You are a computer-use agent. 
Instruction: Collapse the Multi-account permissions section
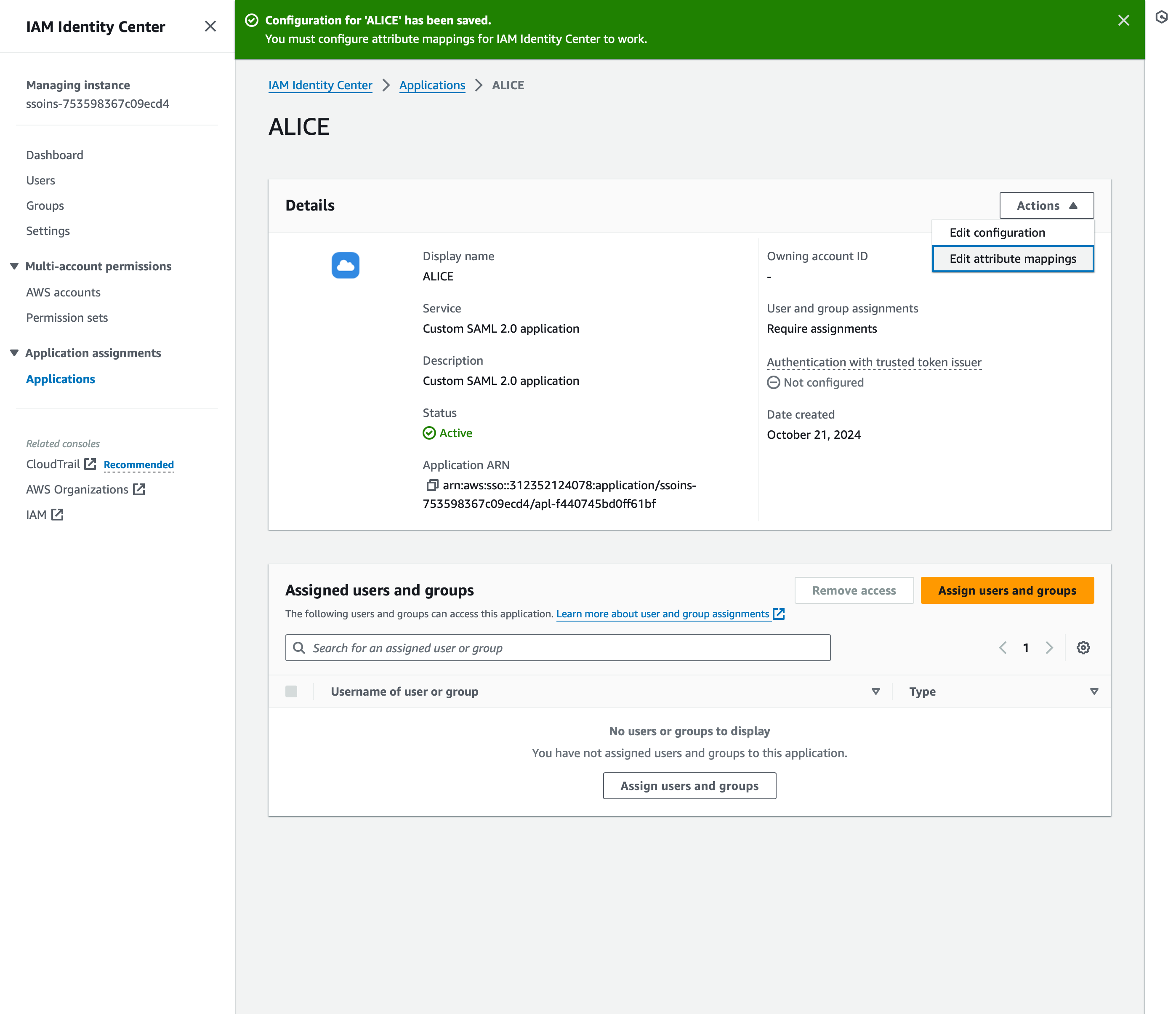pos(15,266)
